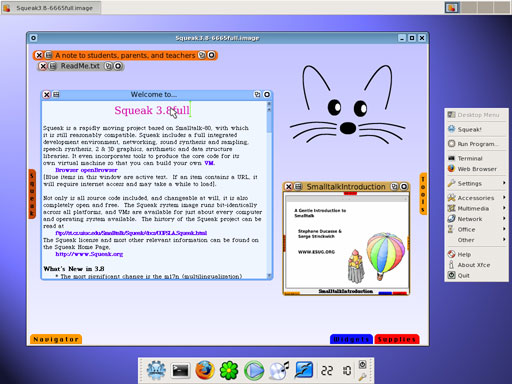Click the green flower icon on the panel

[x=229, y=370]
